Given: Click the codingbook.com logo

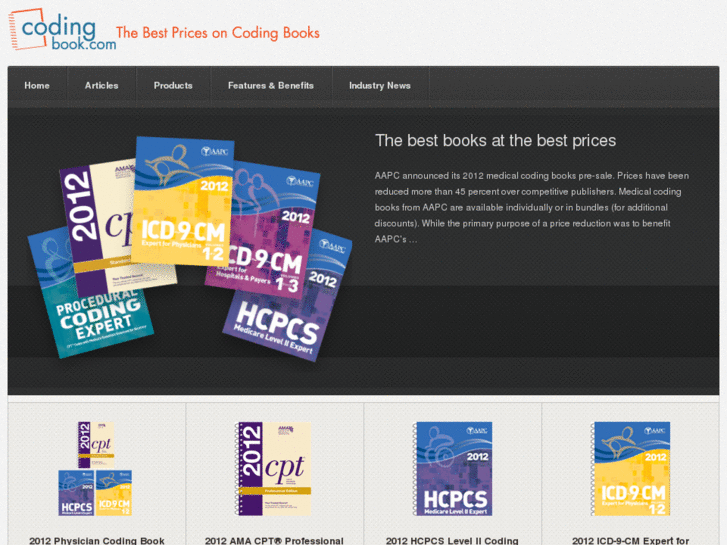Looking at the screenshot, I should click(63, 30).
